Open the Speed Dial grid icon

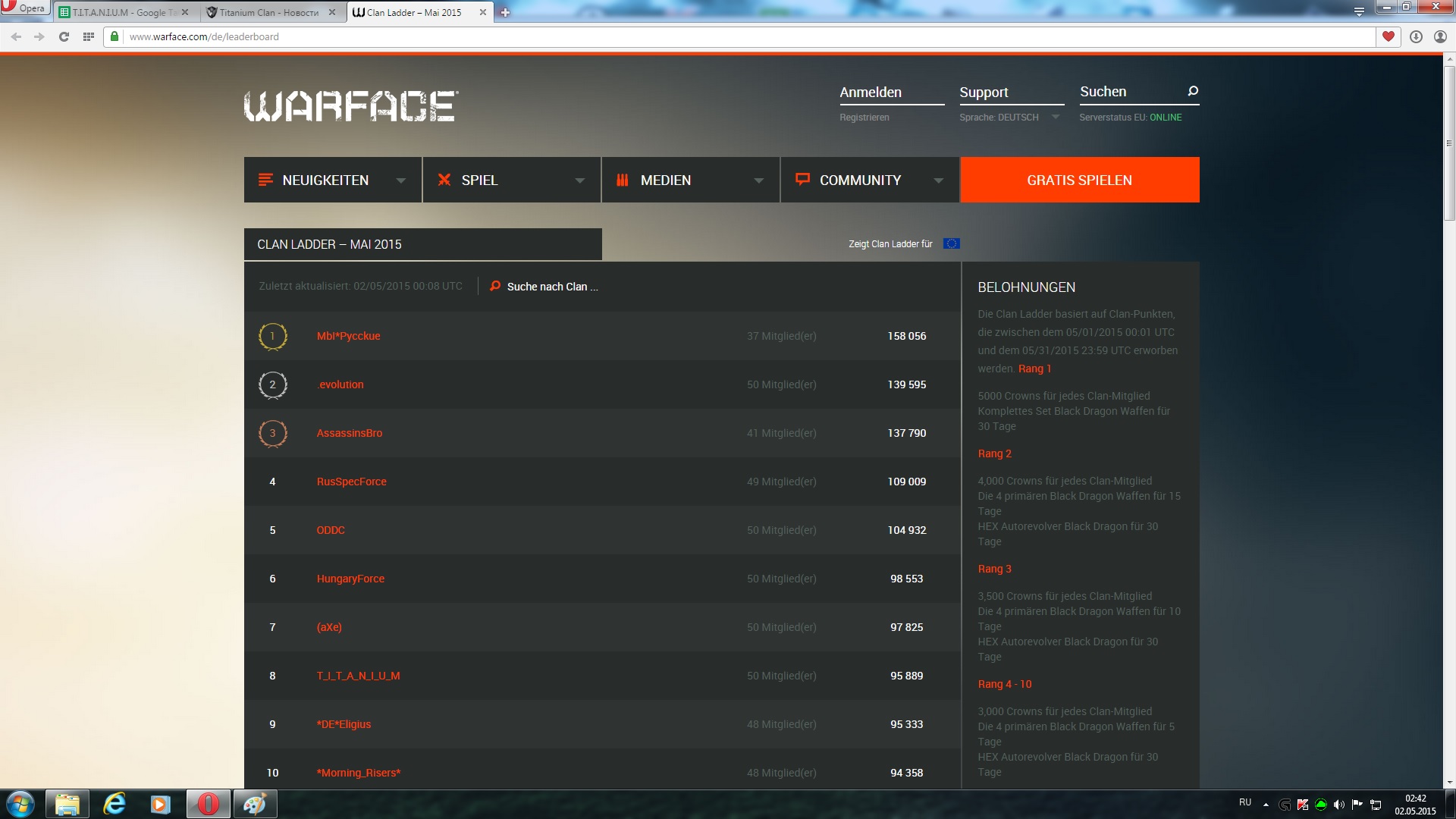pyautogui.click(x=89, y=36)
